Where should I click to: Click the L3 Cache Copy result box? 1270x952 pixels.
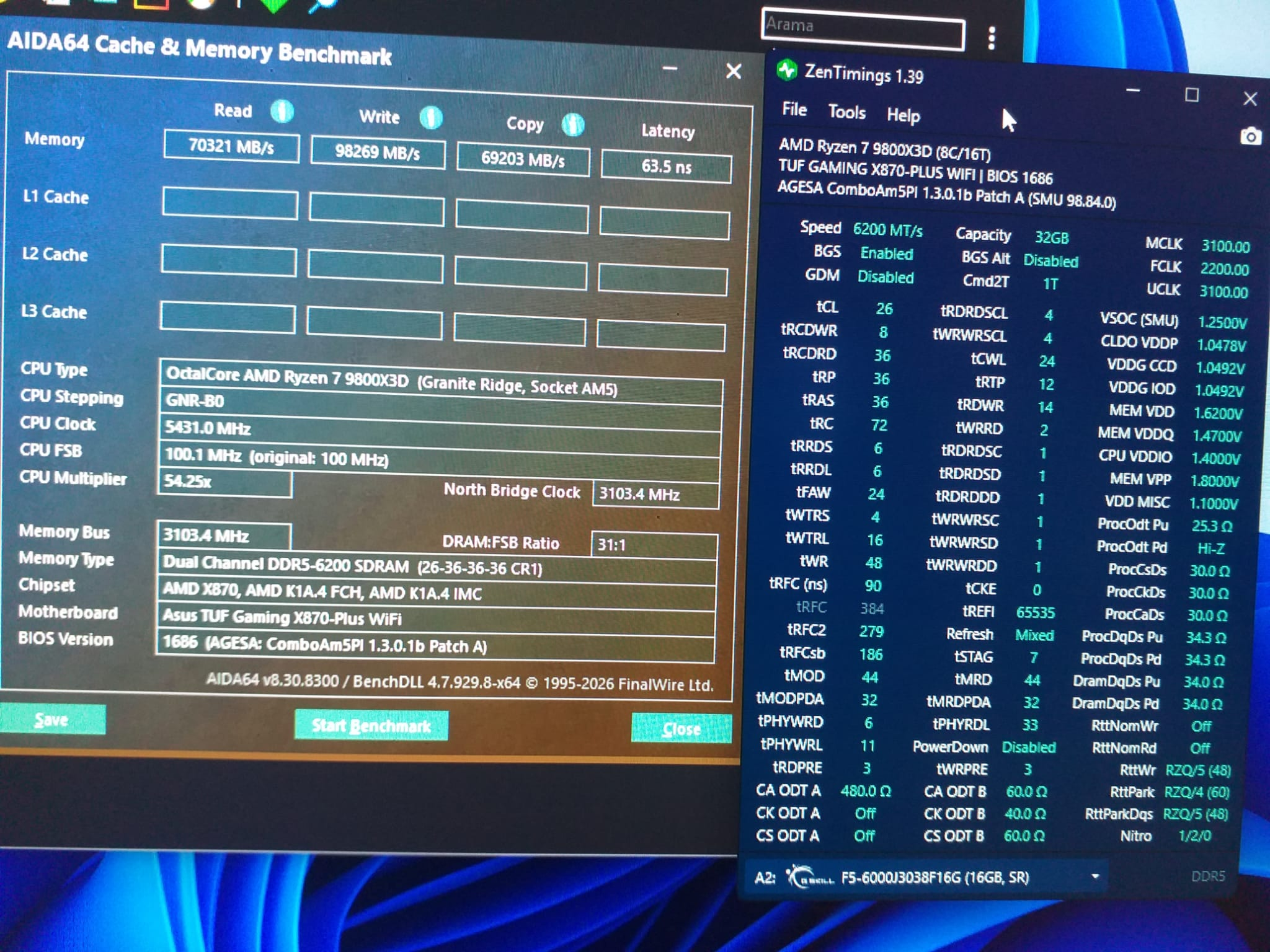click(520, 329)
